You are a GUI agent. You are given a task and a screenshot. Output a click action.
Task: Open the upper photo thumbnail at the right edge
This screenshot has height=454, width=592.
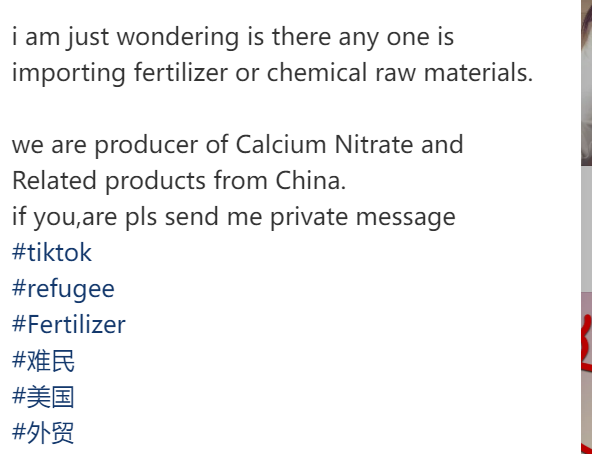coord(586,83)
